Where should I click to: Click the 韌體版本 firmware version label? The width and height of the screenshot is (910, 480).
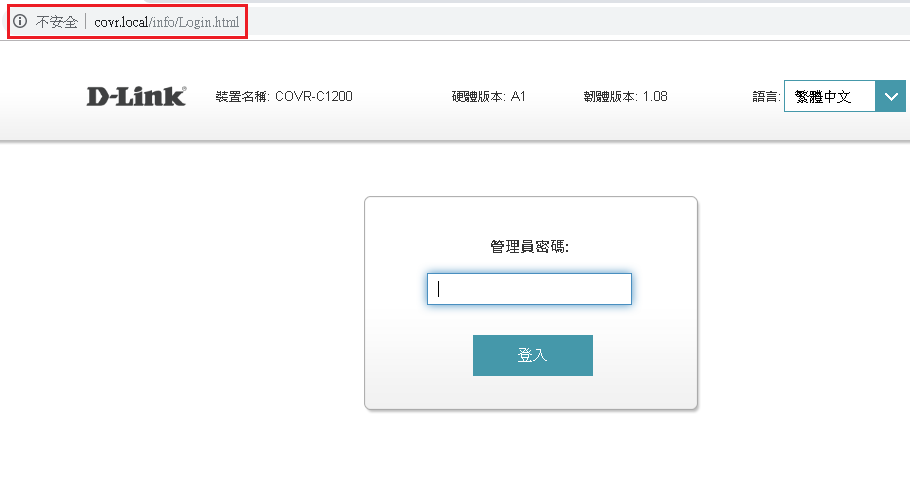click(610, 97)
